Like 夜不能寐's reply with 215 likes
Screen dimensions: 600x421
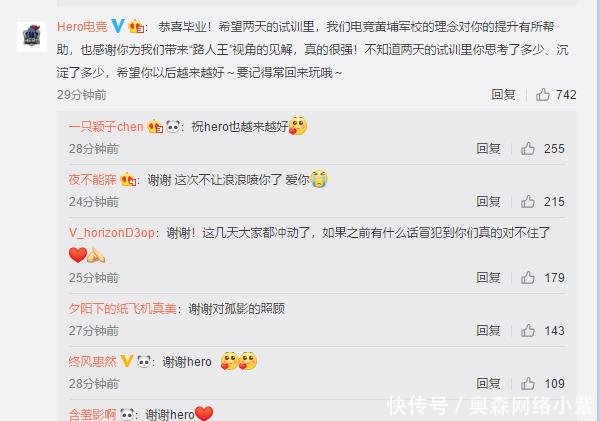pyautogui.click(x=528, y=201)
